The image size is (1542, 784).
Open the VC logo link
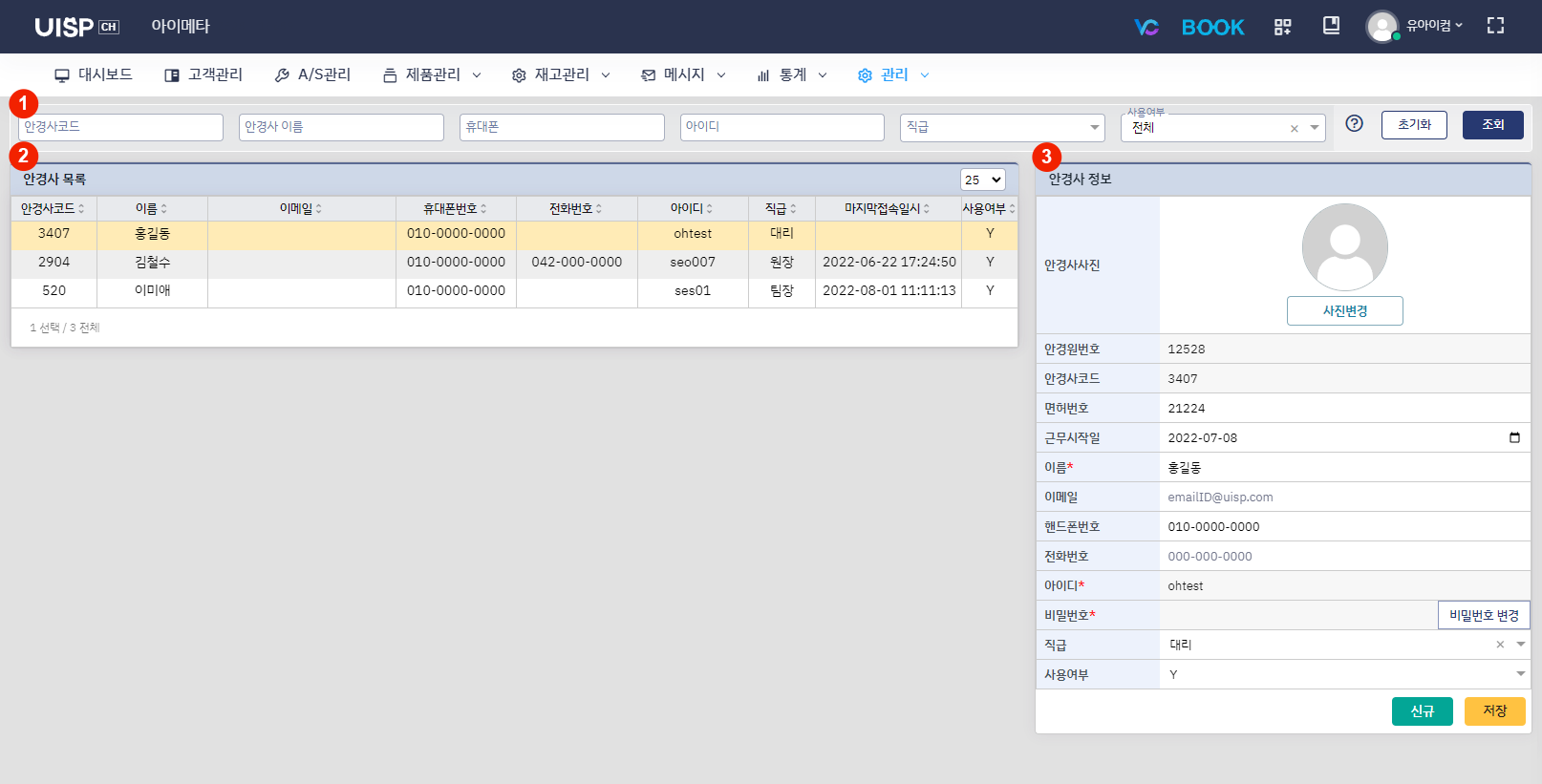click(x=1146, y=27)
